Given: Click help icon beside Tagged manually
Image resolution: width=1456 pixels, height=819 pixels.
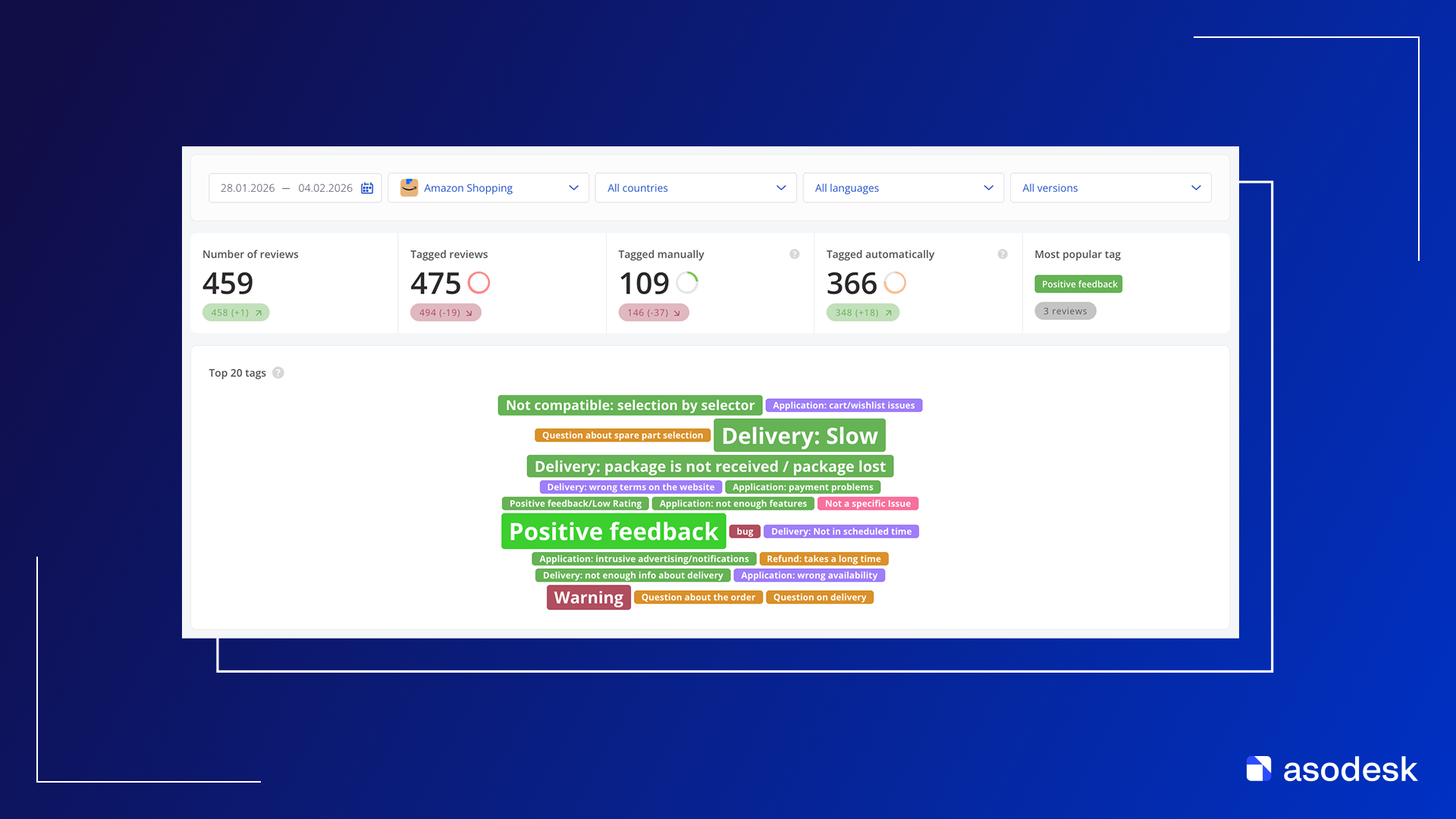Looking at the screenshot, I should pyautogui.click(x=794, y=254).
